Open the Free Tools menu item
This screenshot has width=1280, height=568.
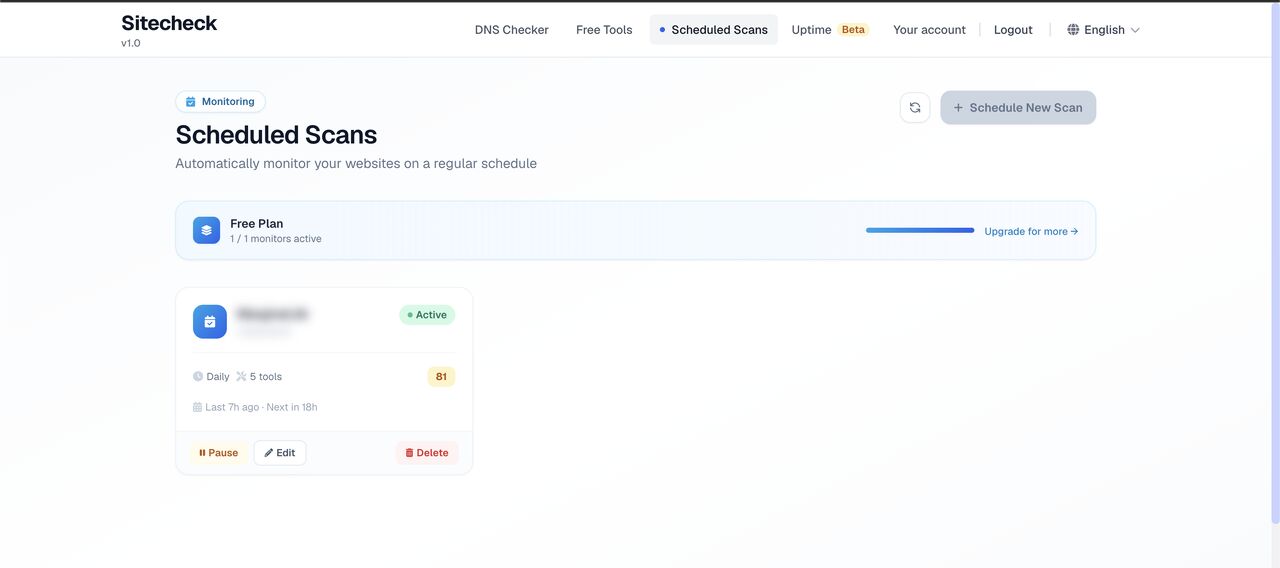tap(604, 30)
